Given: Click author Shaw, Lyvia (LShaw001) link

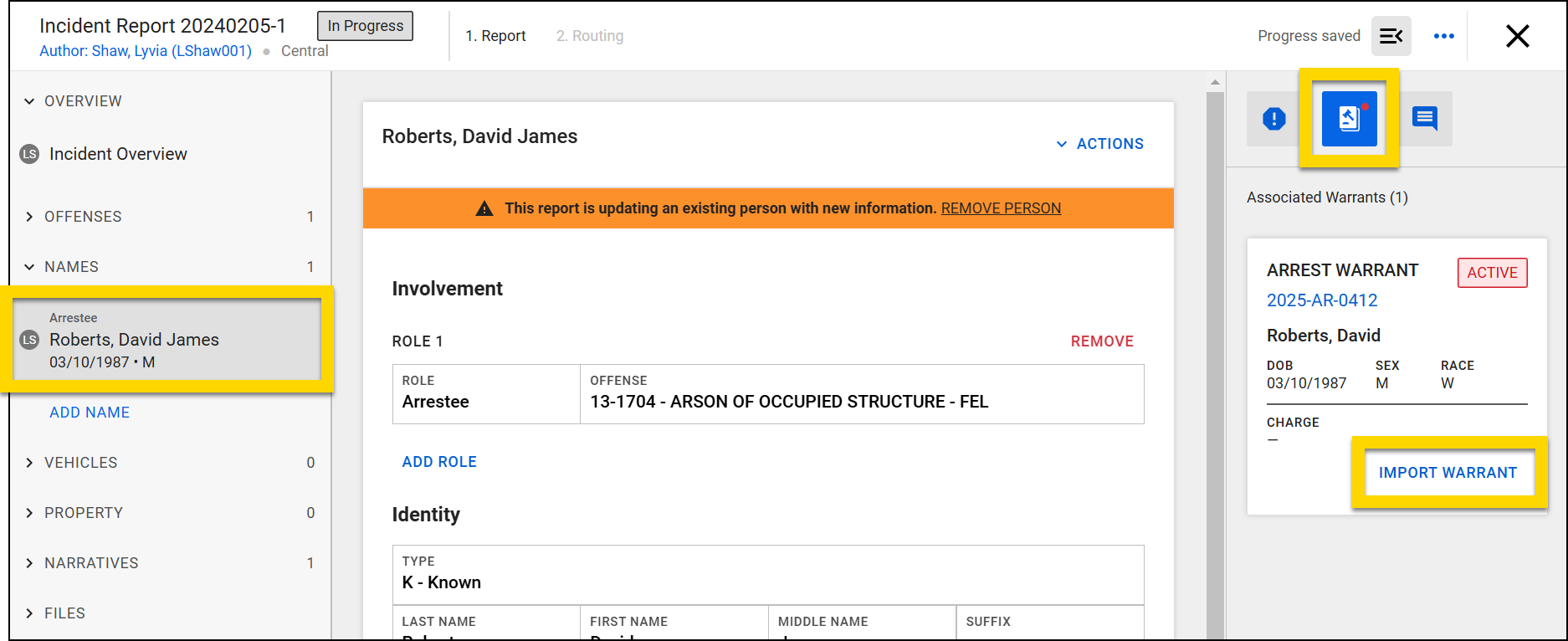Looking at the screenshot, I should [x=146, y=51].
